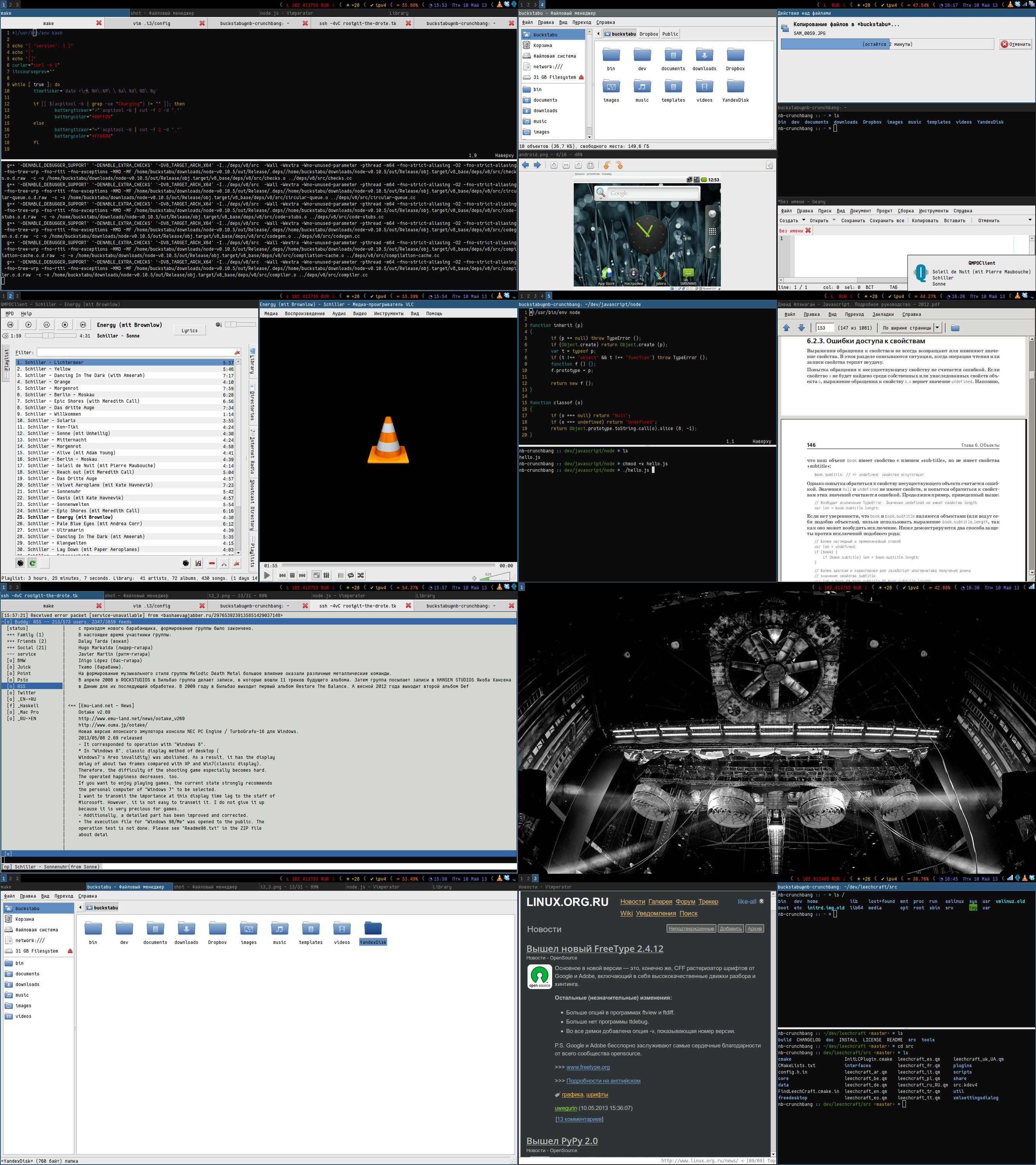This screenshot has height=1165, width=1036.
Task: Click the play button in QMPDClient
Action: [x=28, y=324]
